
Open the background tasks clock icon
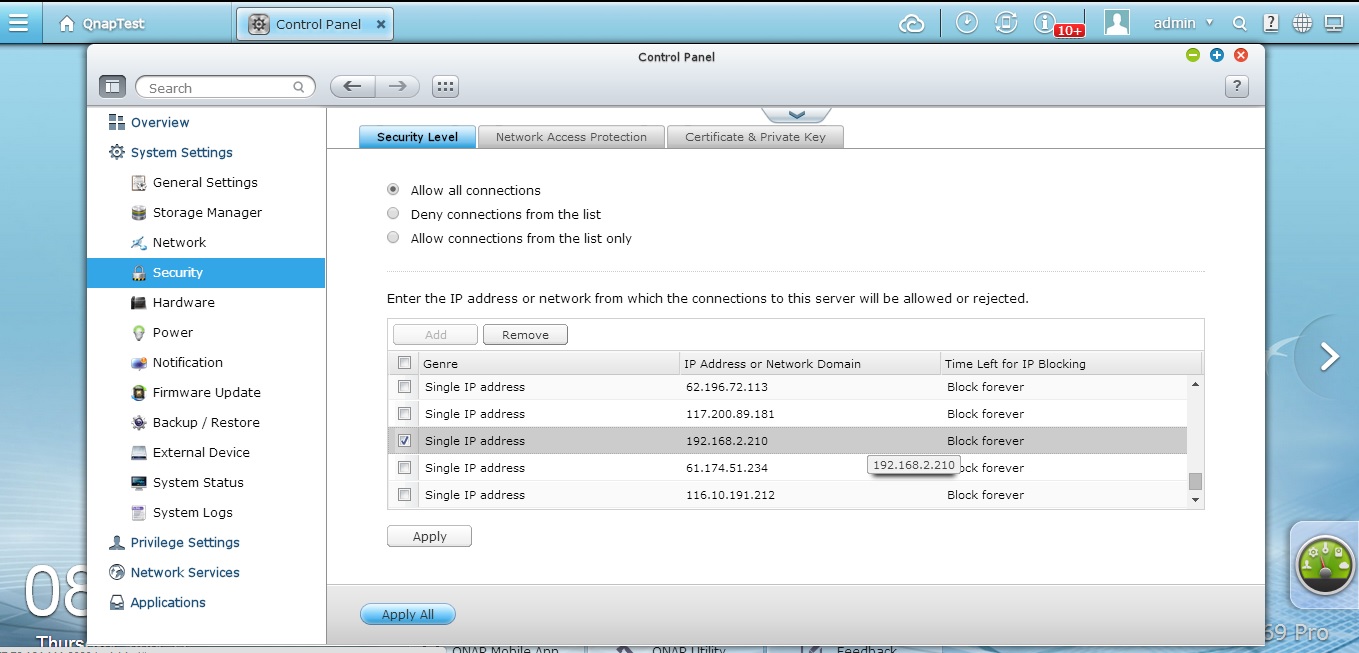[966, 20]
